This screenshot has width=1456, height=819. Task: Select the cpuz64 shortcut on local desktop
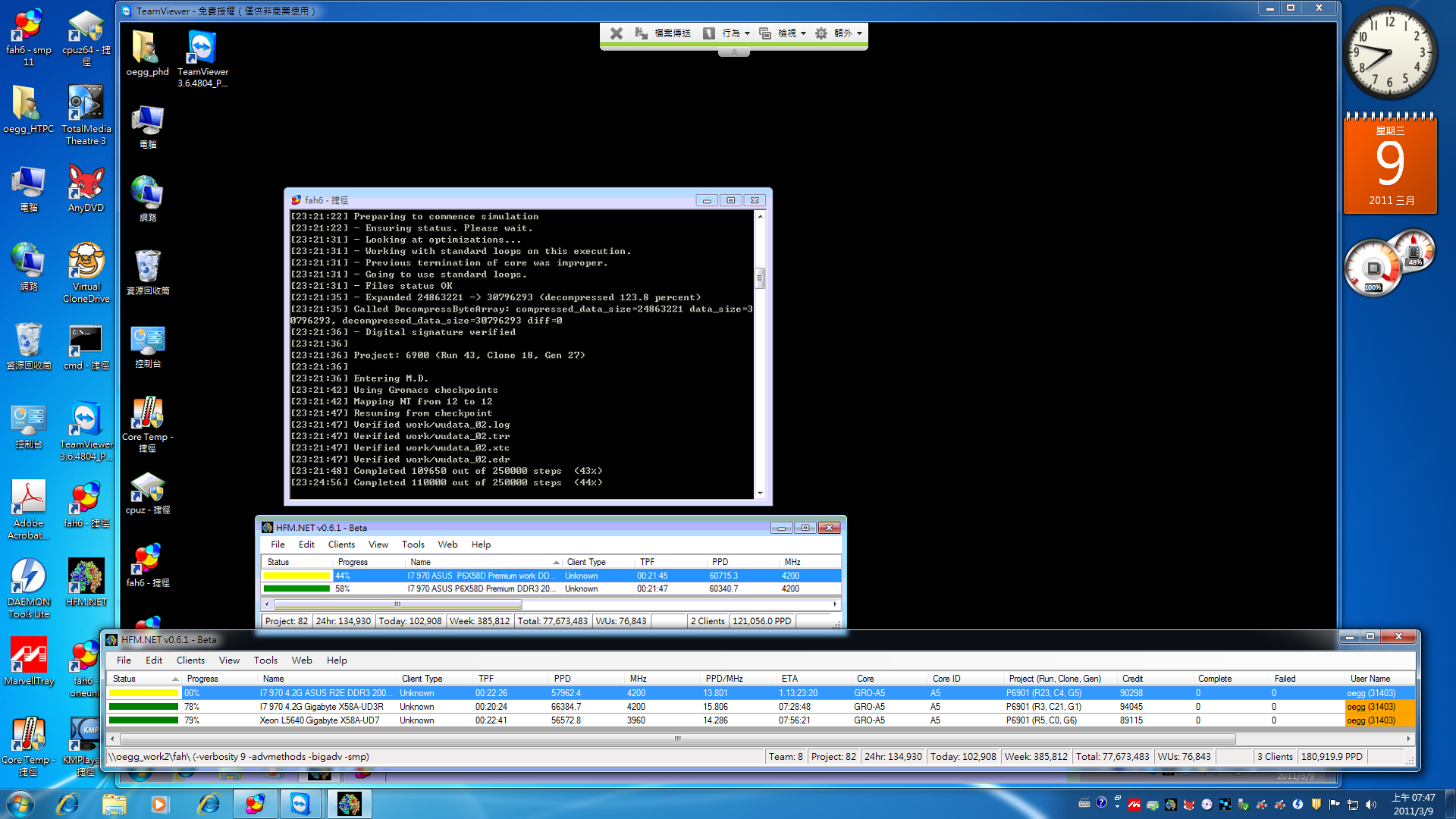pyautogui.click(x=86, y=38)
